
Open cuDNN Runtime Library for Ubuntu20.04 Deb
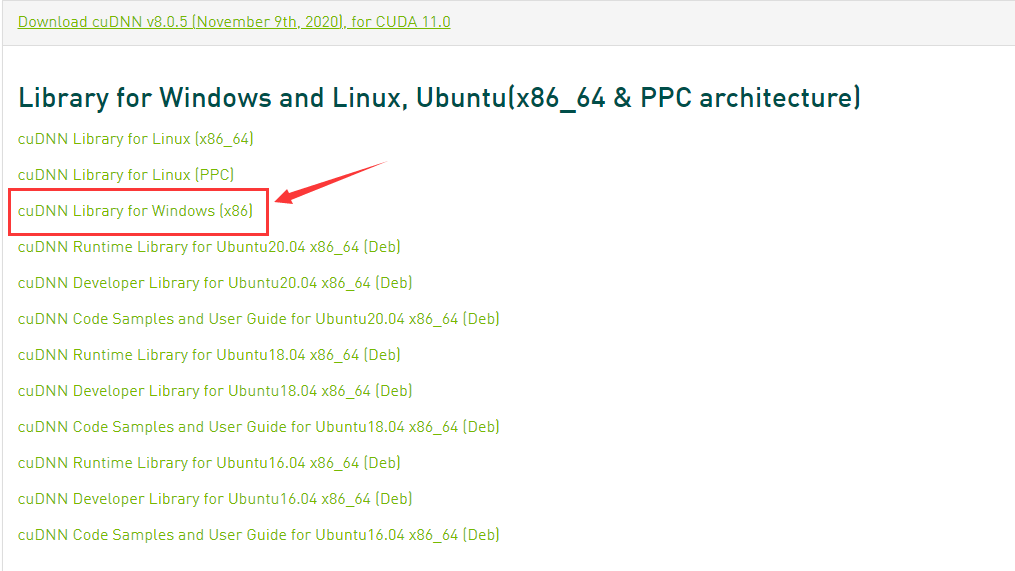[x=209, y=247]
